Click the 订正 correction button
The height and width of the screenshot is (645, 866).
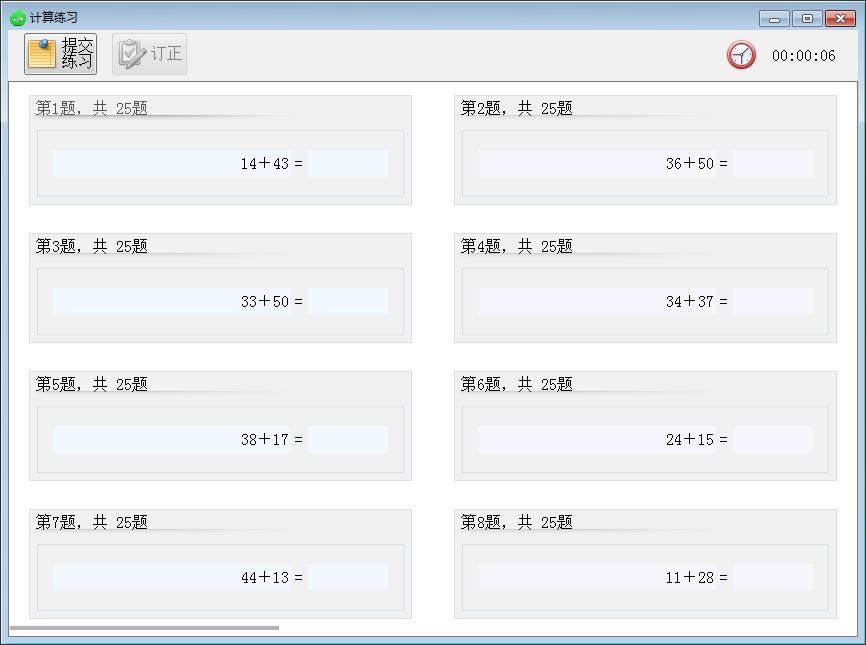tap(149, 54)
